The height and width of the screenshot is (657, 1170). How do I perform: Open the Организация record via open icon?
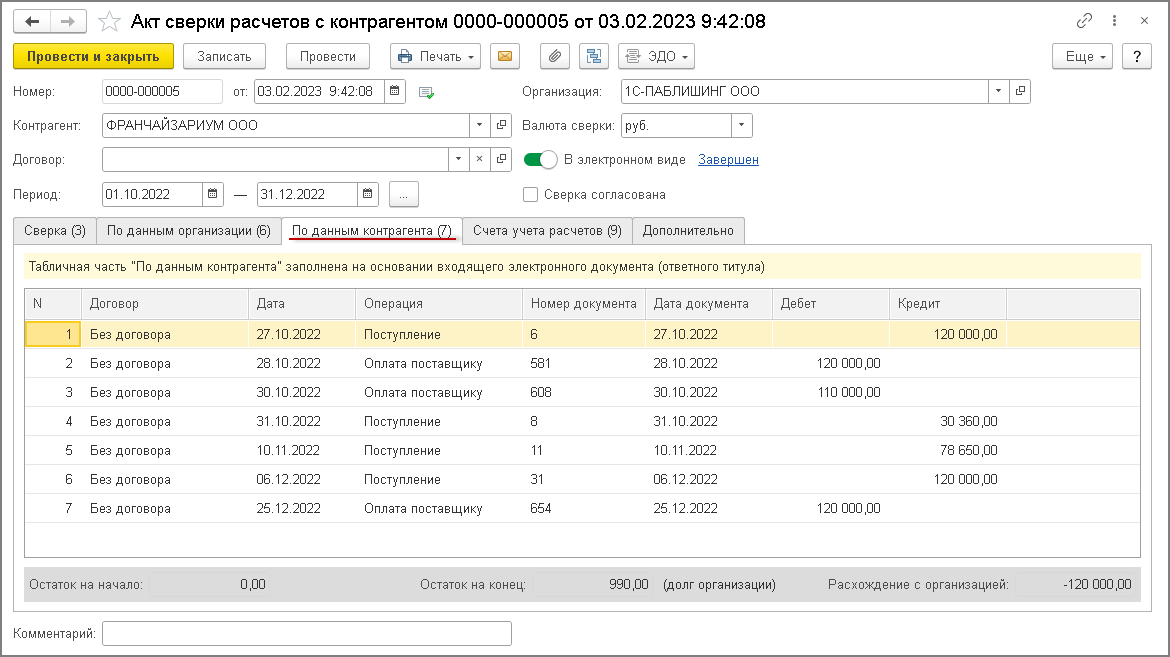tap(1020, 92)
